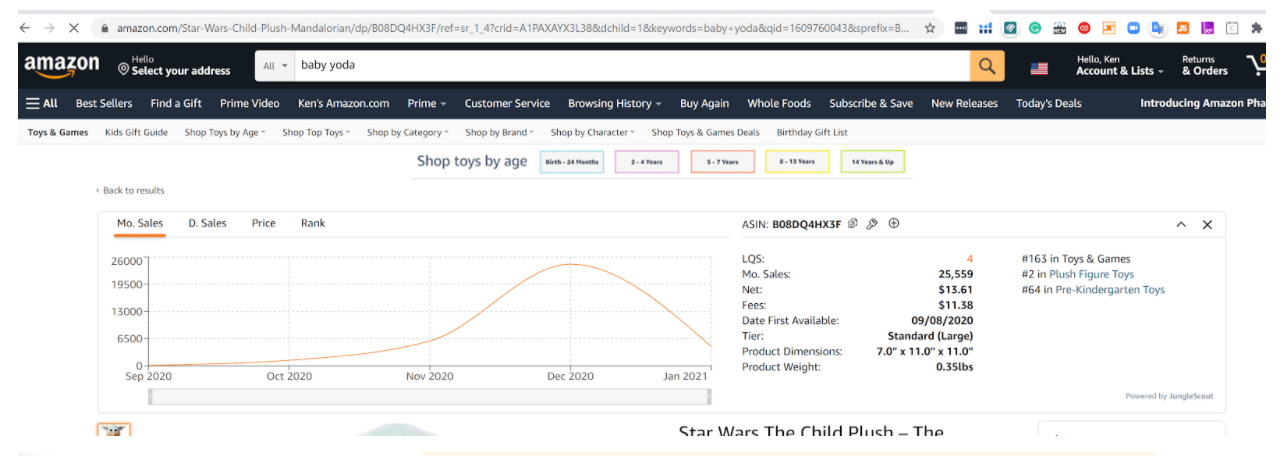Click the chart date range slider bar
Screen dimensions: 1288x456
coord(430,397)
